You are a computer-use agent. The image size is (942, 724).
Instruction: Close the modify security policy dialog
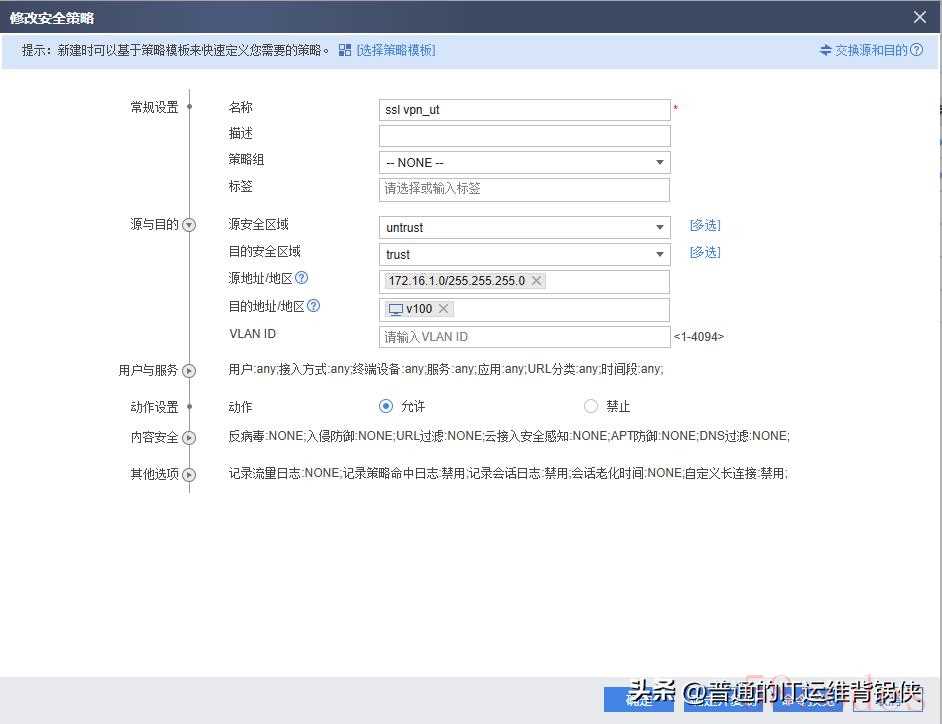click(920, 17)
